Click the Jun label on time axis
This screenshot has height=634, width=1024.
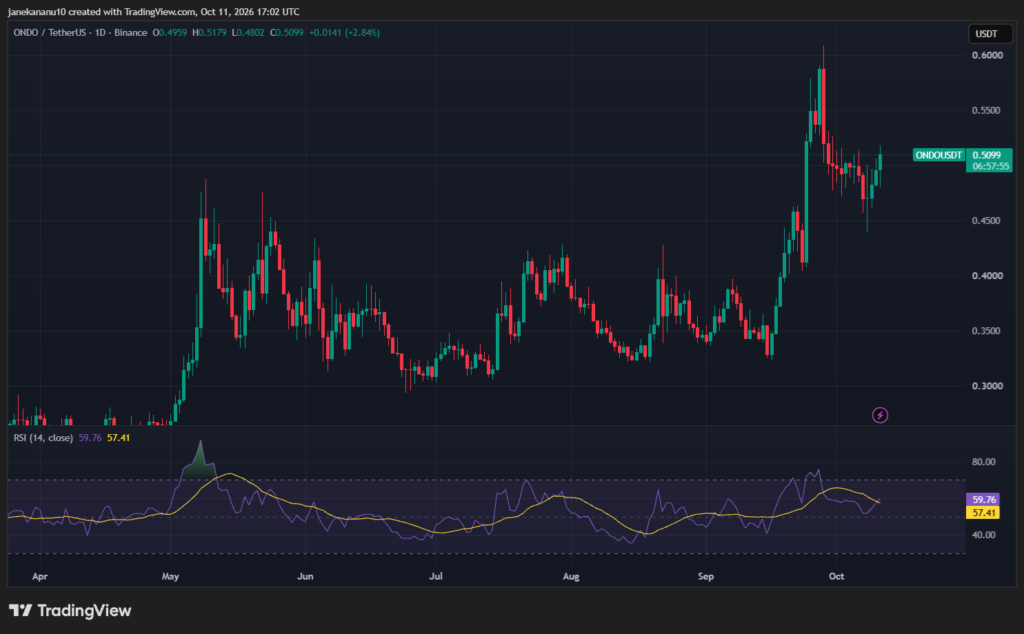(305, 577)
